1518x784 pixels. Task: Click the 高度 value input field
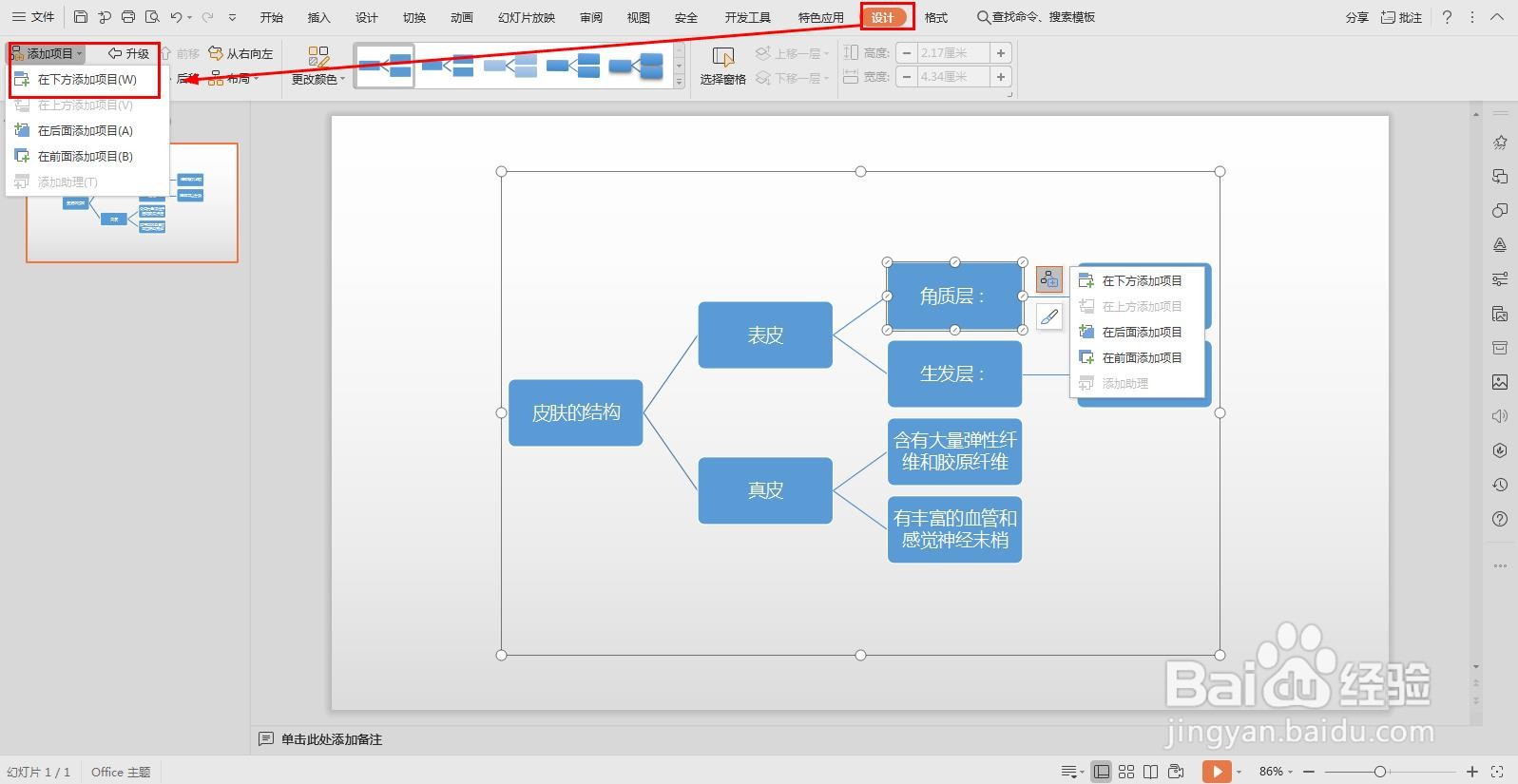pyautogui.click(x=953, y=53)
